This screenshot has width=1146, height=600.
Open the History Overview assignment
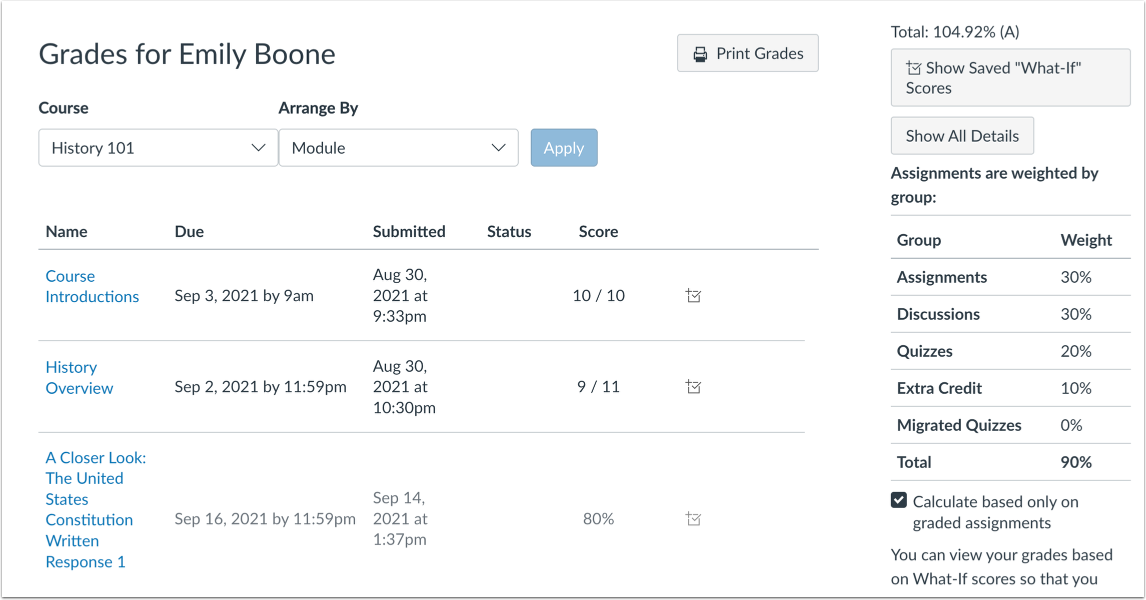pyautogui.click(x=79, y=377)
